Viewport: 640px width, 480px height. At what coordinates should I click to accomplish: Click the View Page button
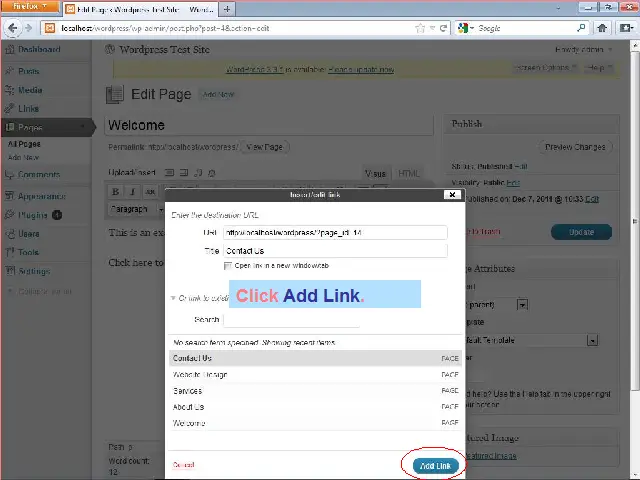coord(264,147)
